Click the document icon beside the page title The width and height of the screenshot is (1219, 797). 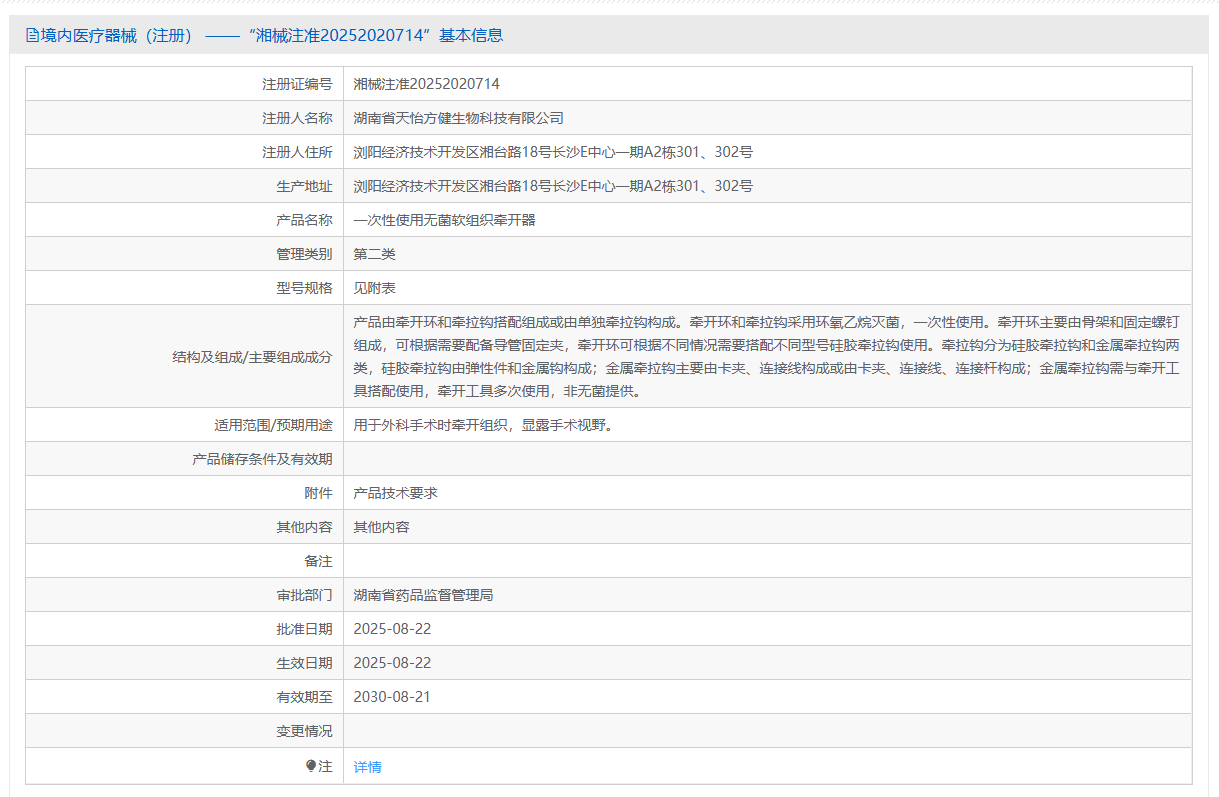33,36
